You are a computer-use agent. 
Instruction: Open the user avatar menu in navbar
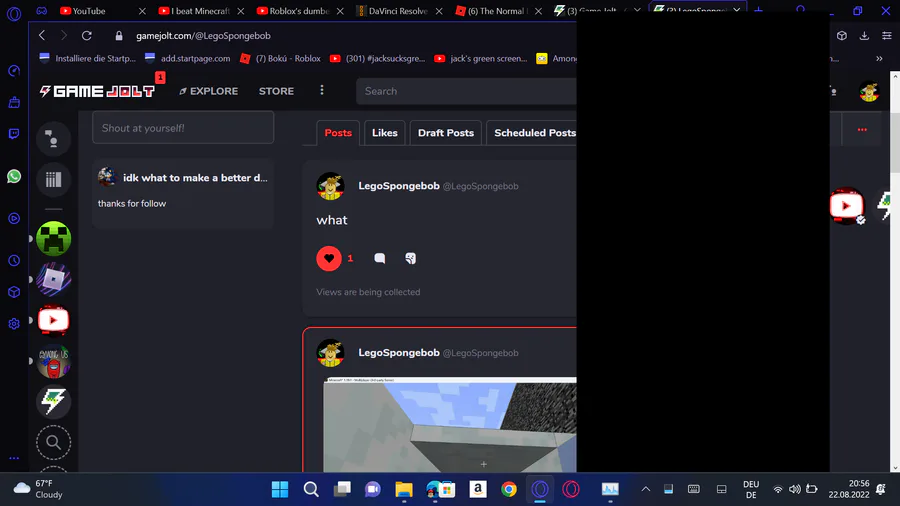869,91
